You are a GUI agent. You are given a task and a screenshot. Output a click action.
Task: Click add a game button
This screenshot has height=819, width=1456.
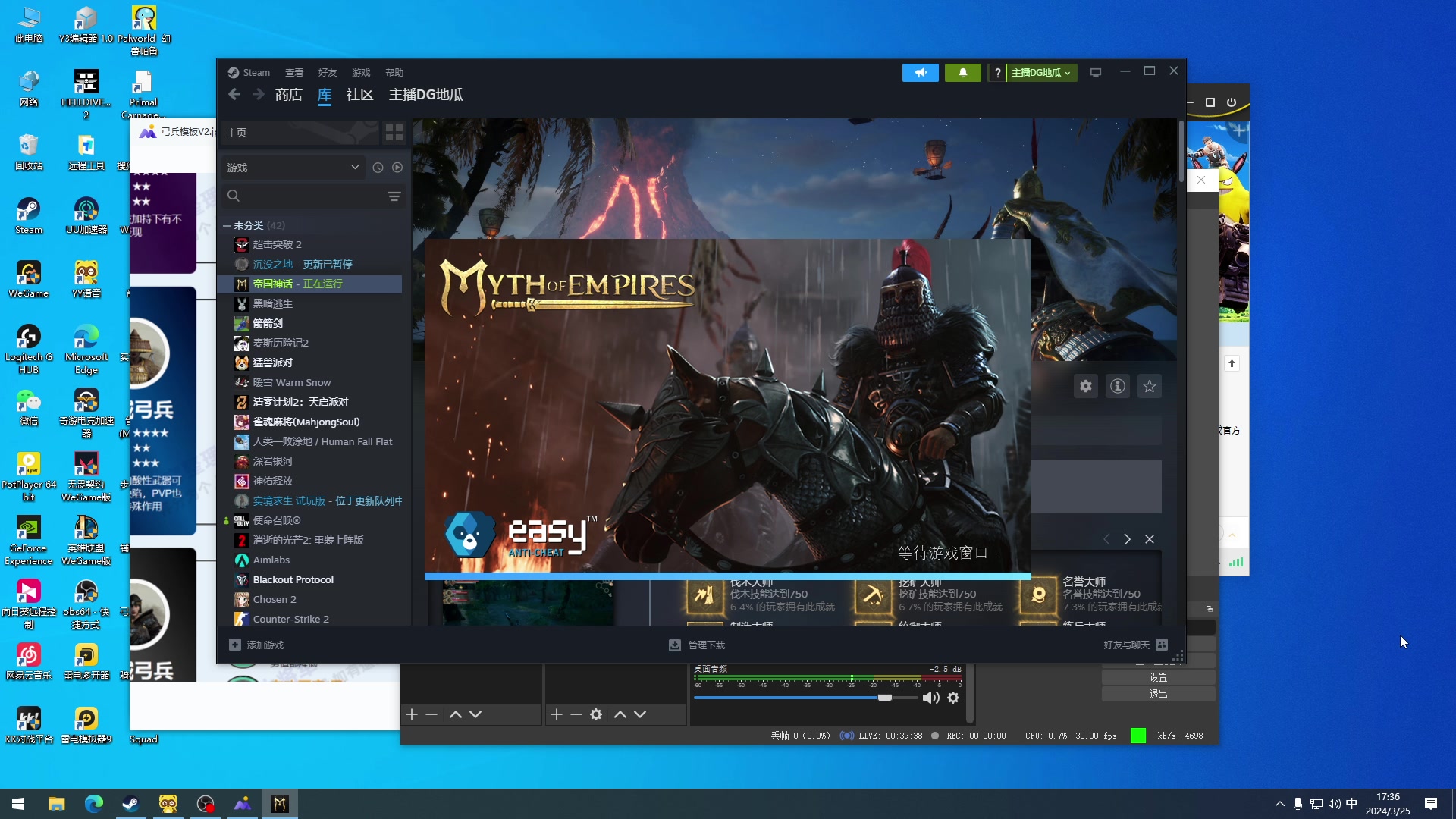coord(256,645)
